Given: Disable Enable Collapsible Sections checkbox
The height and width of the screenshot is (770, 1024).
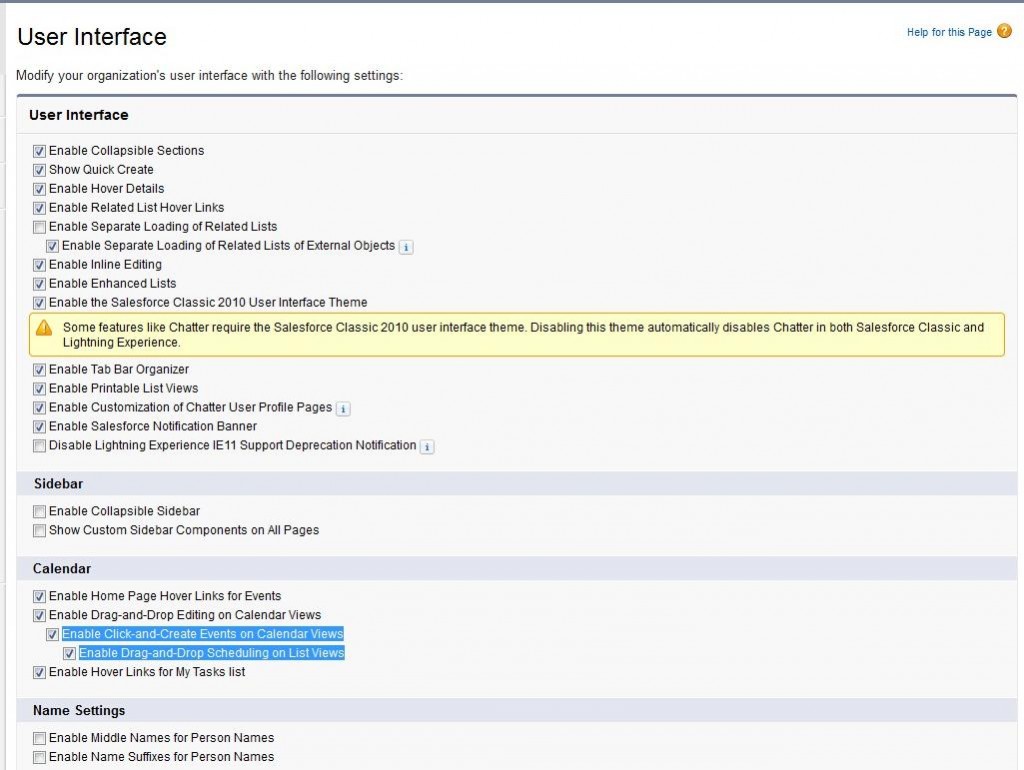Looking at the screenshot, I should (x=39, y=150).
